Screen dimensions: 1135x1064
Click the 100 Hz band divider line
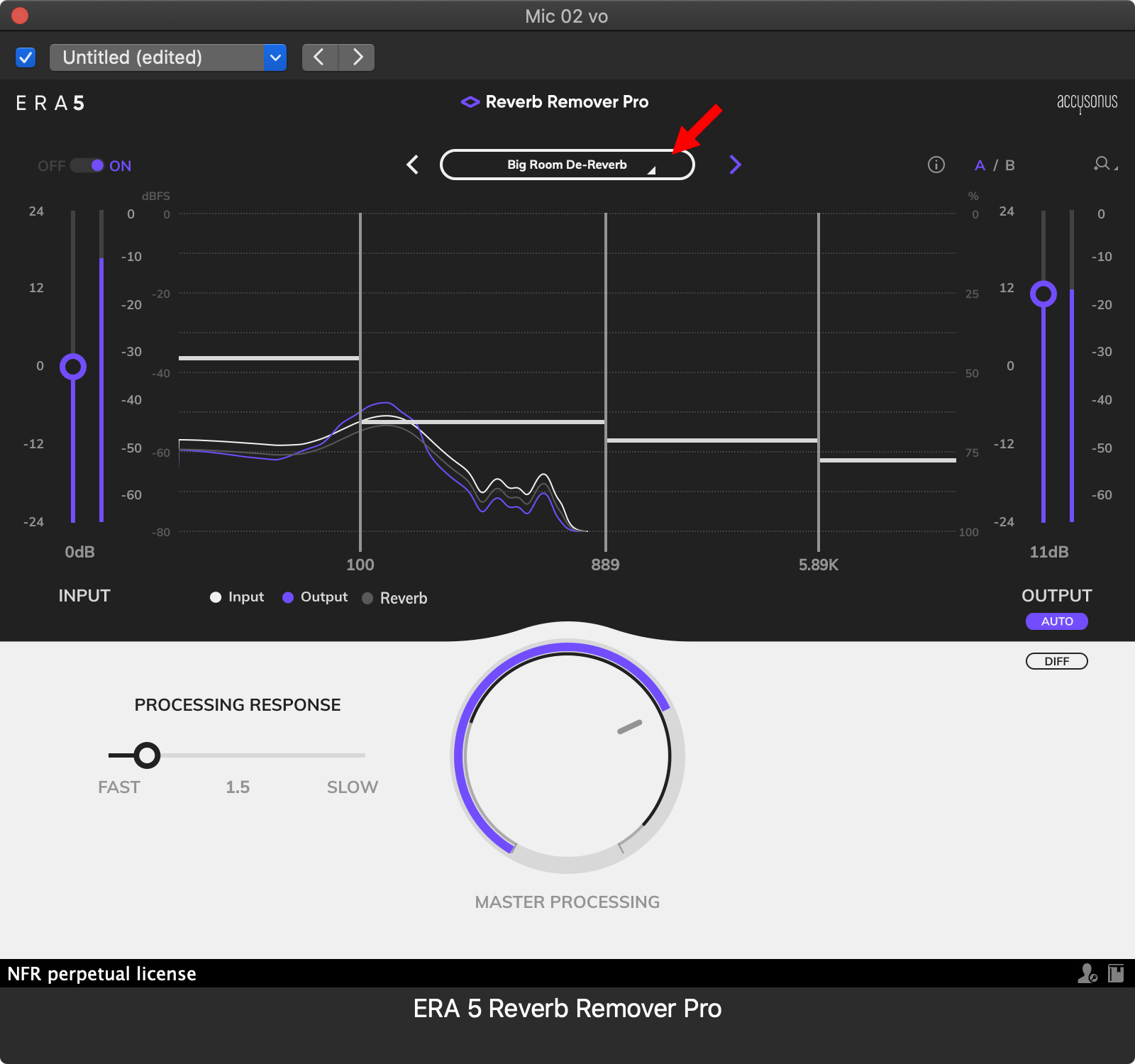[360, 382]
